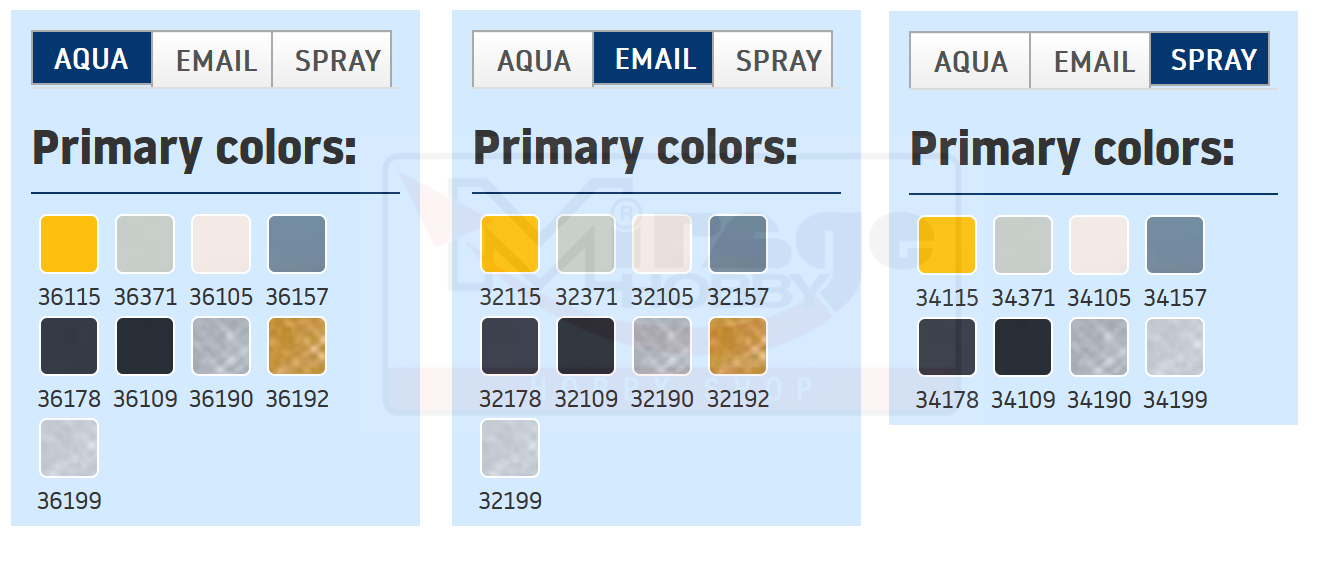Switch to the AQUA tab in left panel
Image resolution: width=1344 pixels, height=569 pixels.
pyautogui.click(x=91, y=59)
